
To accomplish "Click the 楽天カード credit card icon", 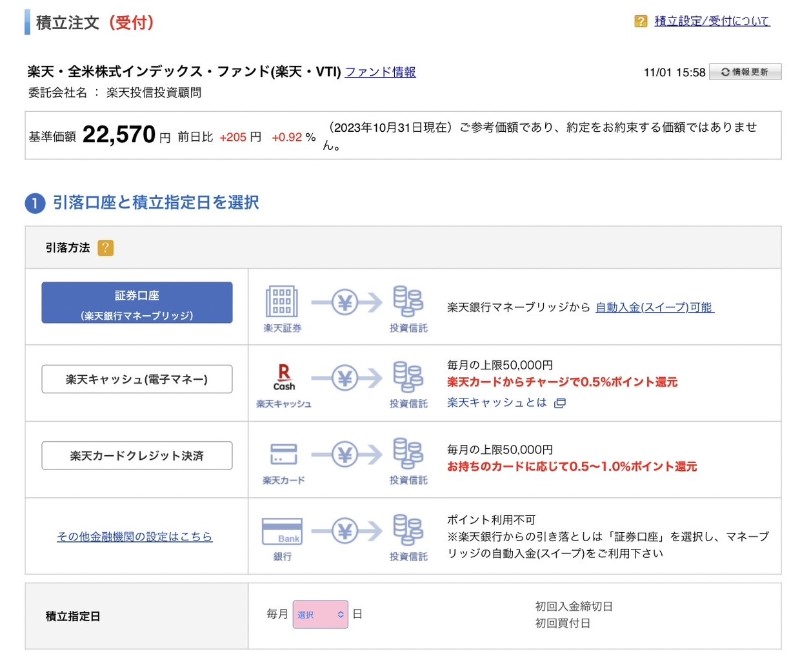I will (x=283, y=454).
